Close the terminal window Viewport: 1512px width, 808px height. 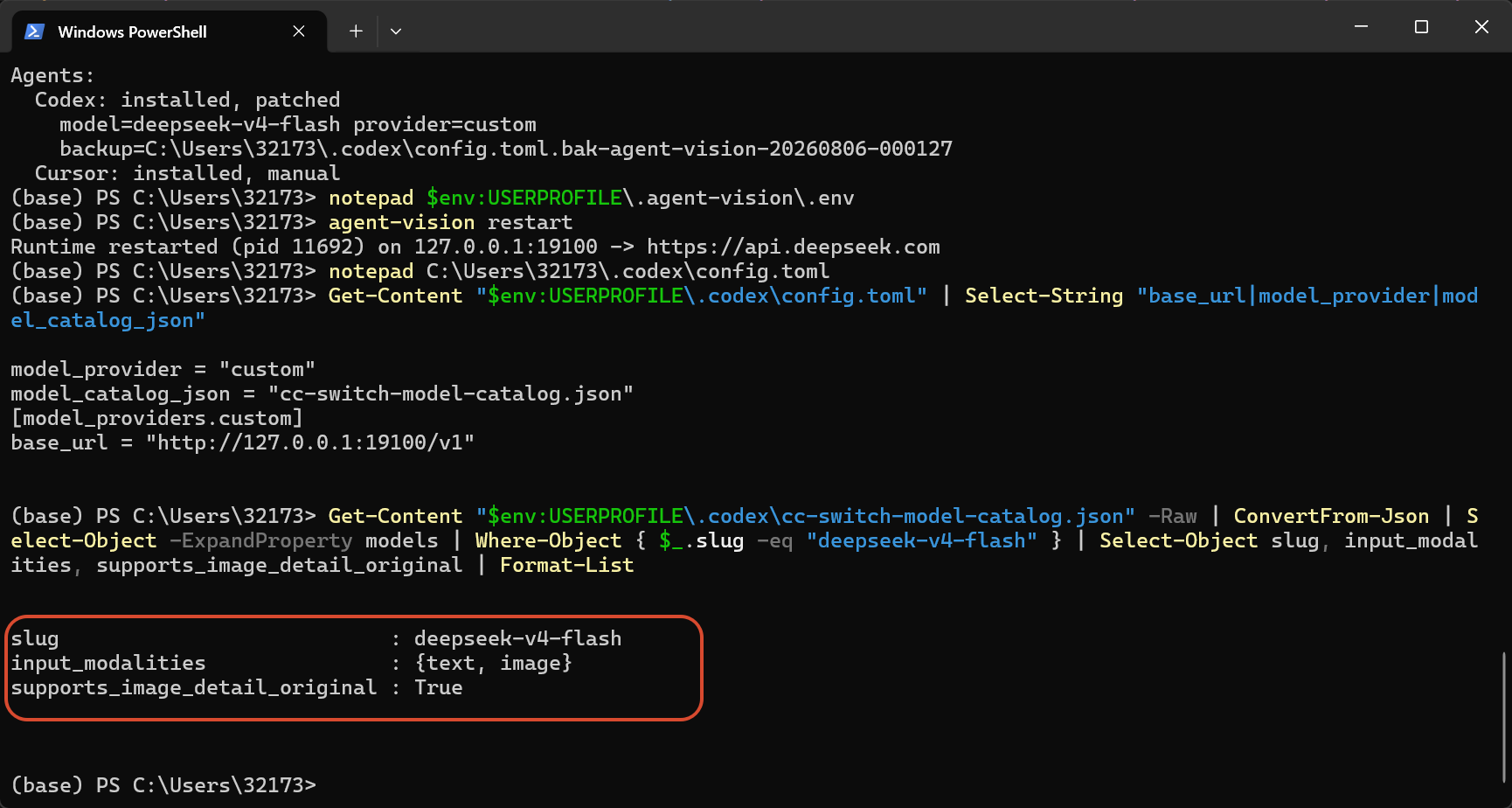tap(1481, 27)
